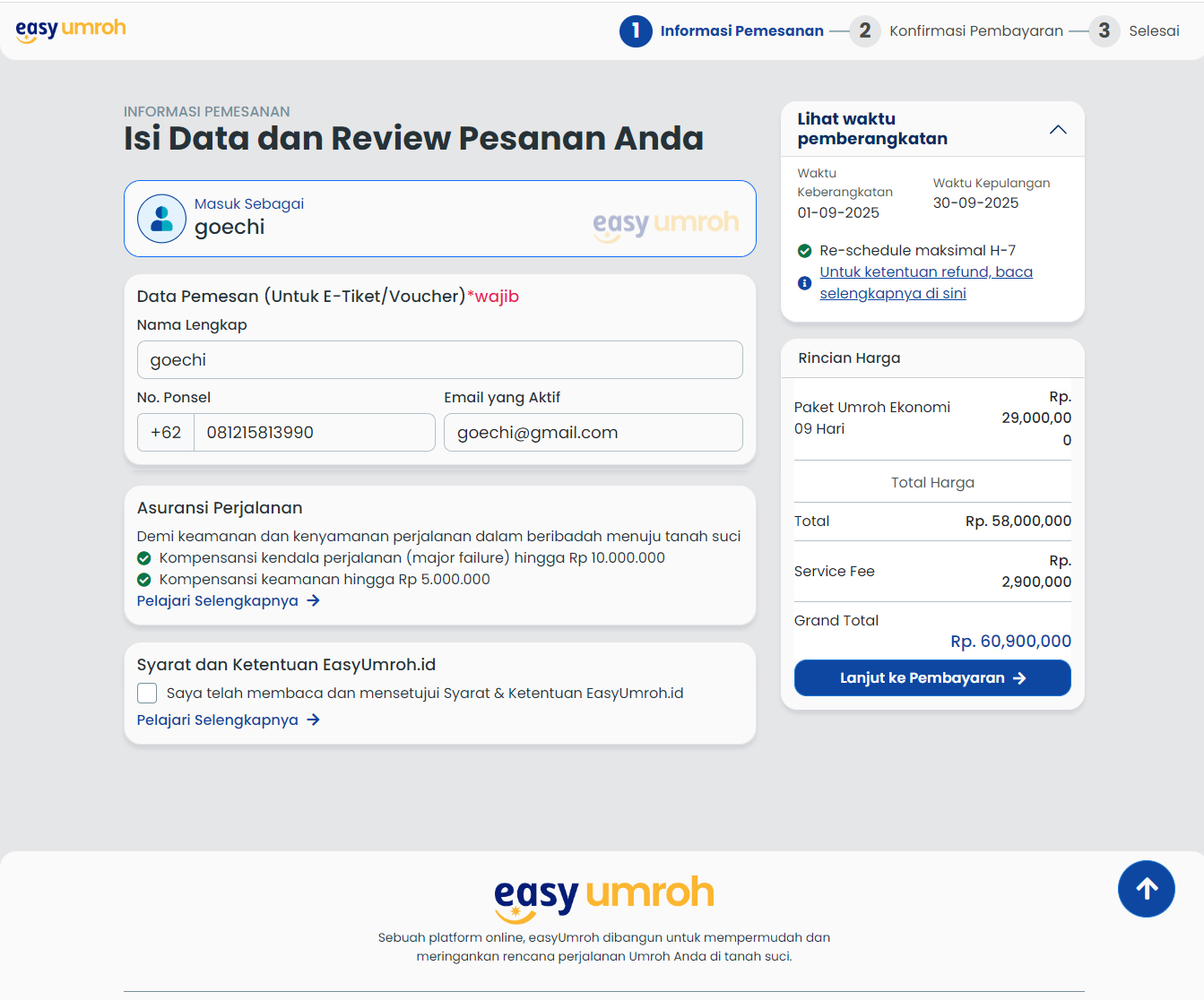Collapse the Lihat waktu pemberangkatan panel
This screenshot has height=1000, width=1204.
click(1058, 129)
